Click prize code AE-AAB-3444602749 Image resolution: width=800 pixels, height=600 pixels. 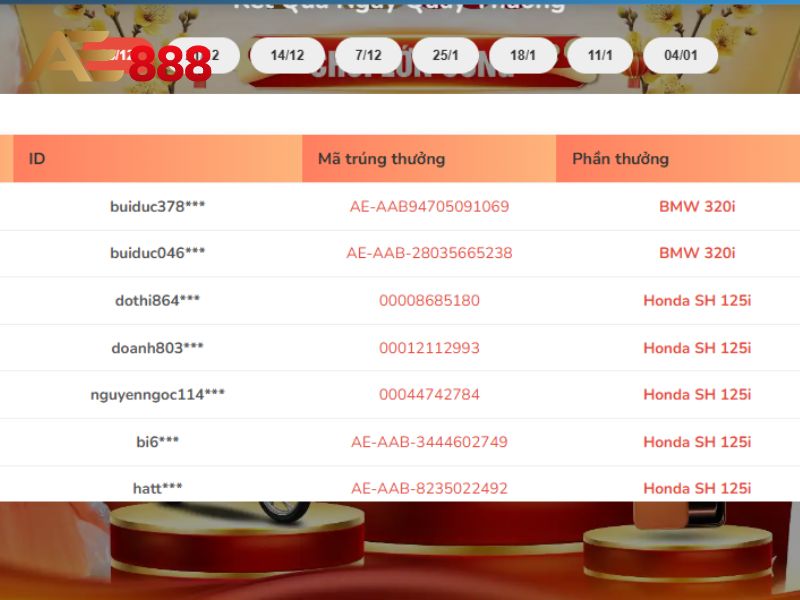429,442
